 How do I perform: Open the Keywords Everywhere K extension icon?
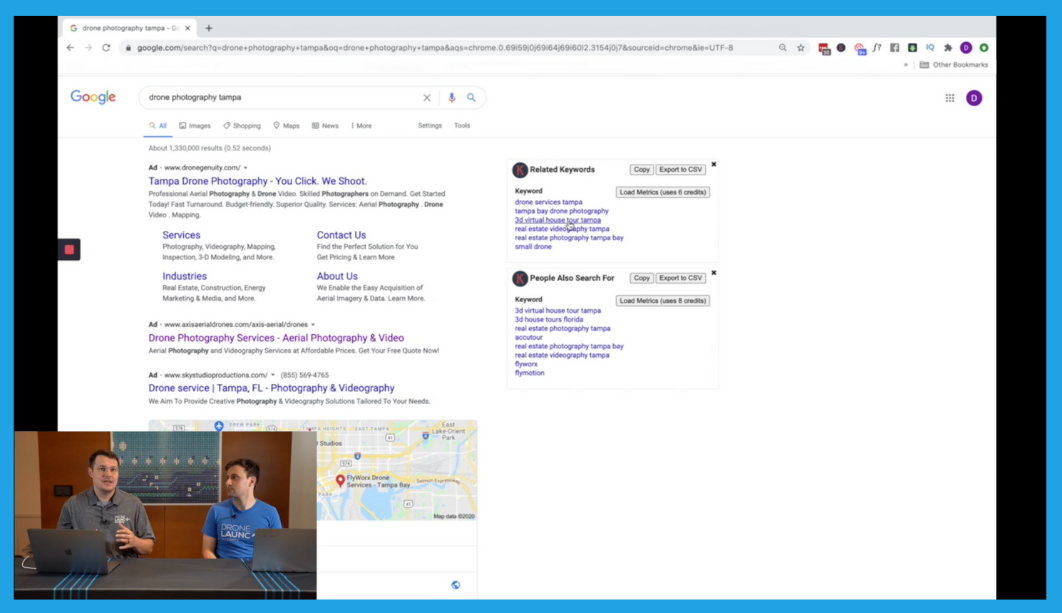pyautogui.click(x=841, y=47)
